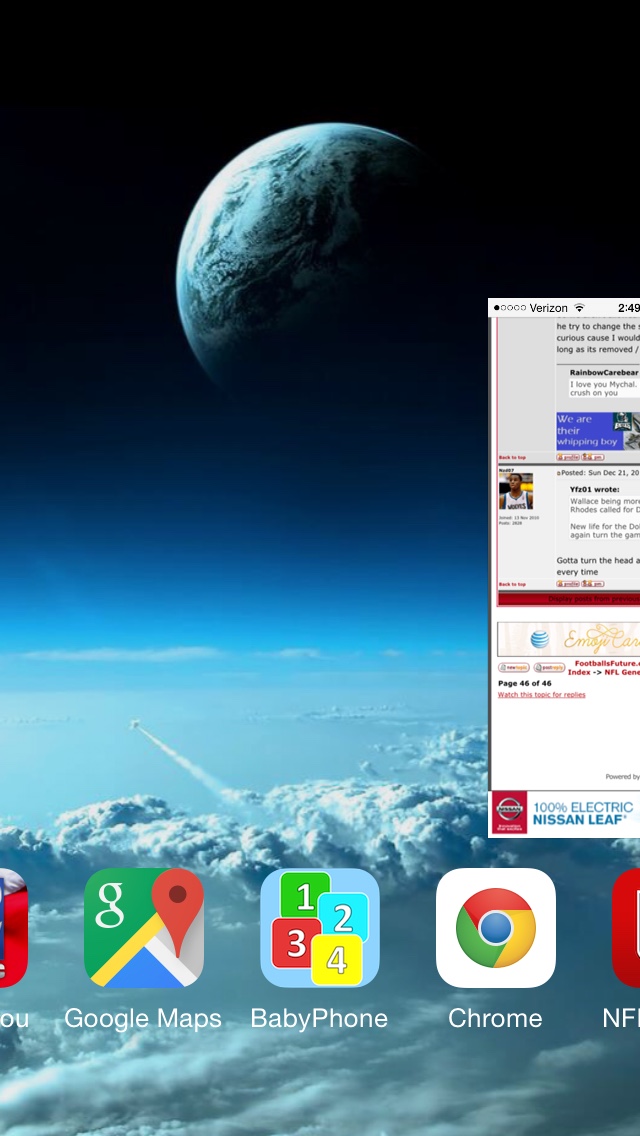Click the new topic button in preview
The height and width of the screenshot is (1136, 640).
513,667
